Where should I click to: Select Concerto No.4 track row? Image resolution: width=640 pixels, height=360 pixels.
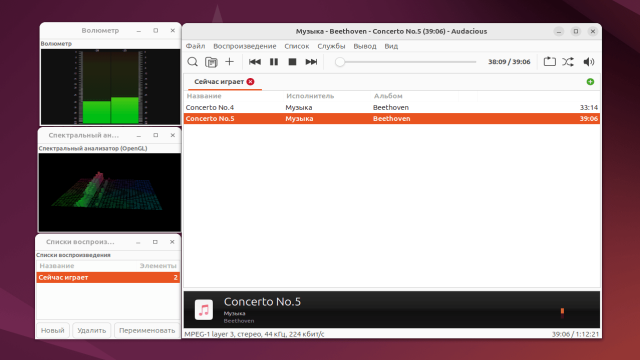tap(392, 107)
